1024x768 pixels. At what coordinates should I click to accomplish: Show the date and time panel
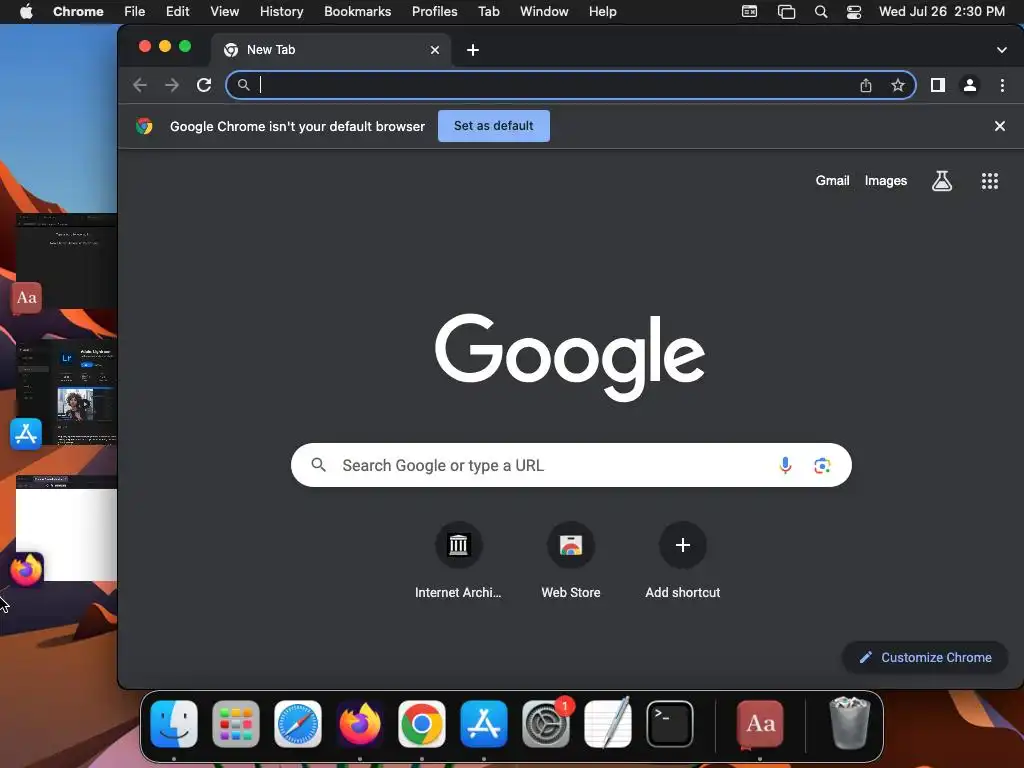tap(942, 12)
